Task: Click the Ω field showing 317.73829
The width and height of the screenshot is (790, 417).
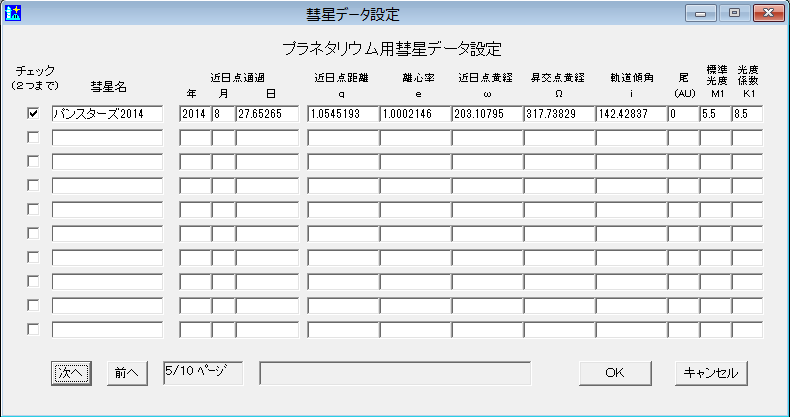Action: pyautogui.click(x=557, y=114)
